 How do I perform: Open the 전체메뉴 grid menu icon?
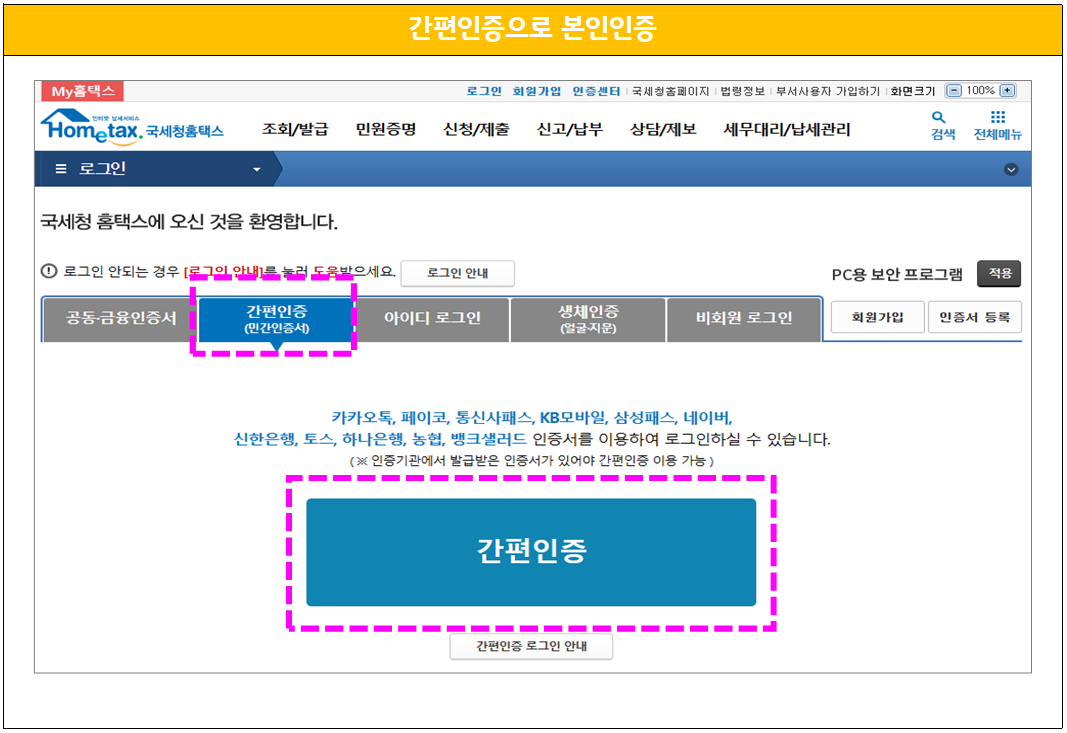point(997,124)
